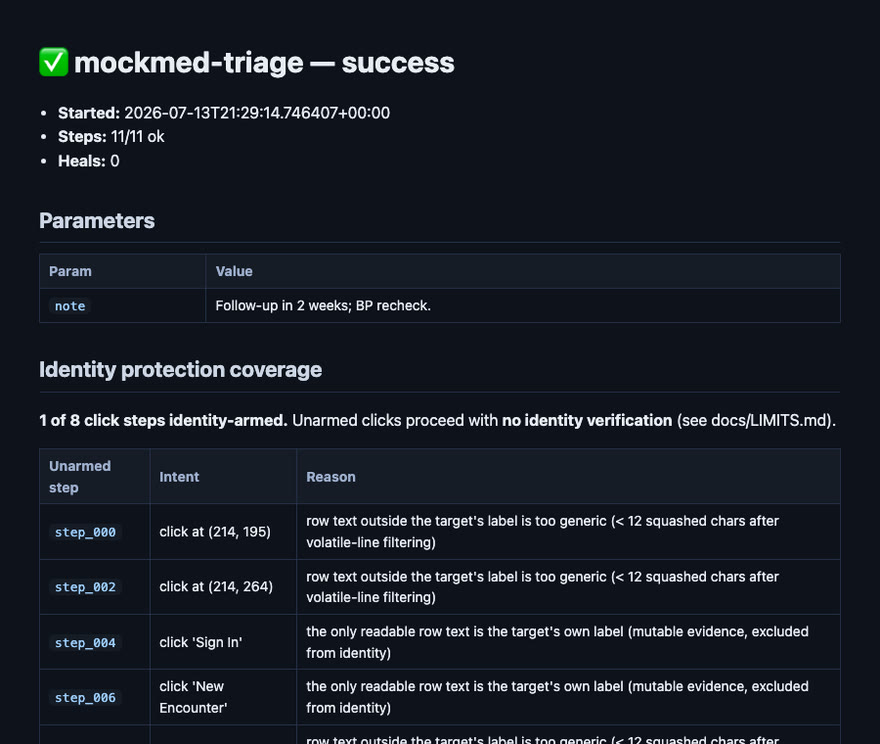The width and height of the screenshot is (880, 744).
Task: Click the reason text in step_002 row
Action: (x=542, y=587)
